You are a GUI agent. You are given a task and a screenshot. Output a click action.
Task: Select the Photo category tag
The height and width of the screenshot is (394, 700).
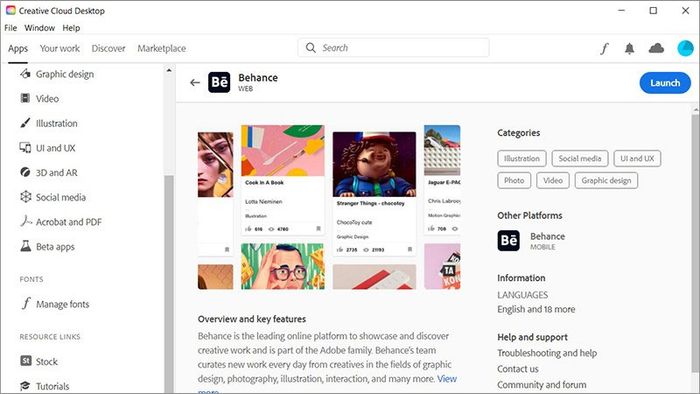coord(514,180)
